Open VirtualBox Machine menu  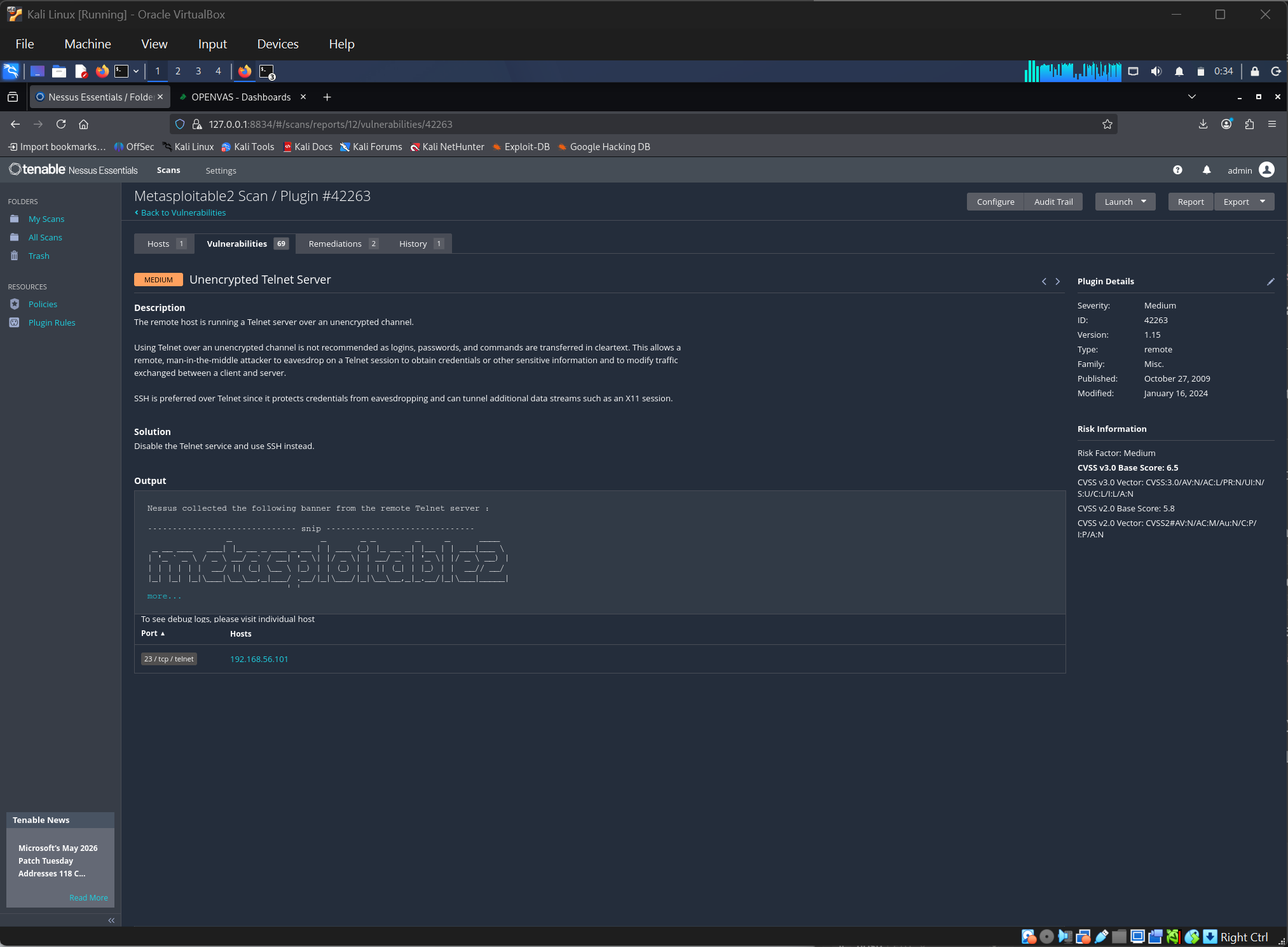click(88, 44)
